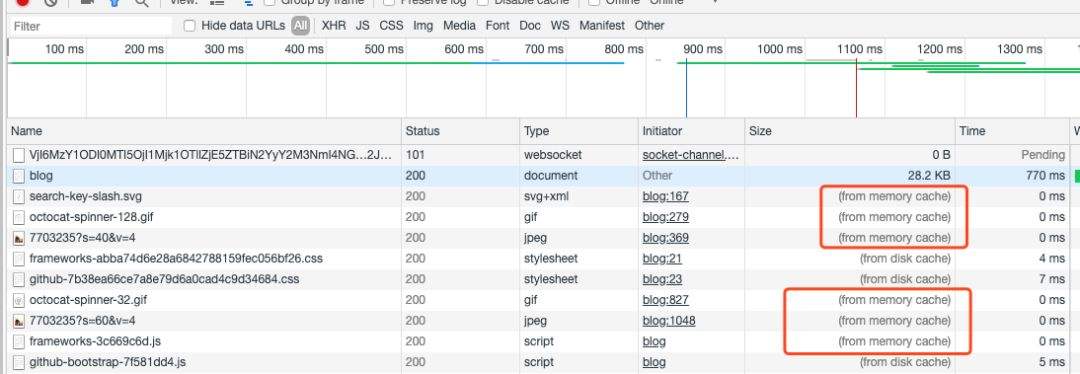Viewport: 1080px width, 374px height.
Task: Sort requests by the Status column header
Action: 422,131
